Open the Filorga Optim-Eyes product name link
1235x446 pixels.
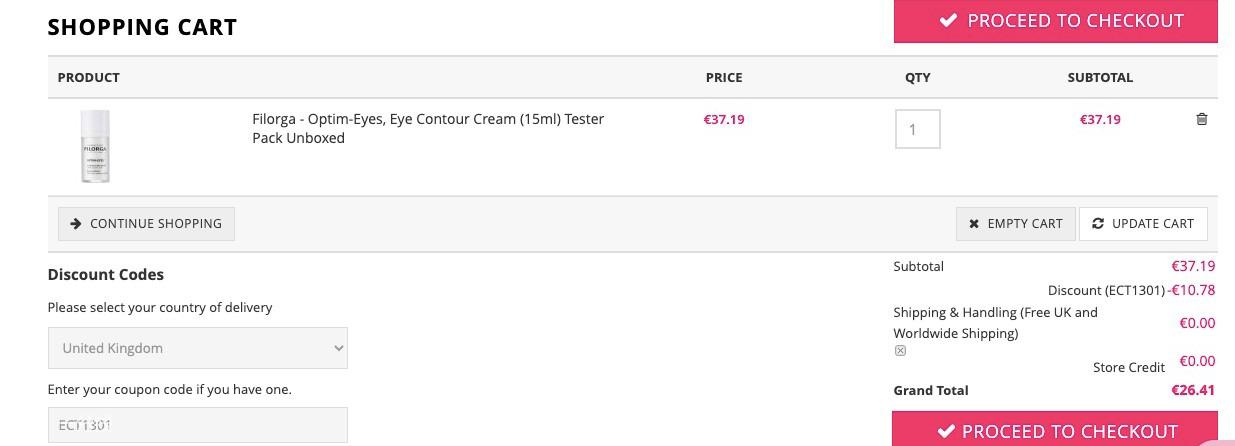coord(428,128)
